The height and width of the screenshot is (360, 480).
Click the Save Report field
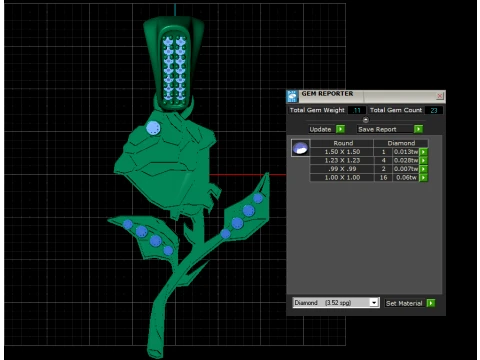click(385, 129)
